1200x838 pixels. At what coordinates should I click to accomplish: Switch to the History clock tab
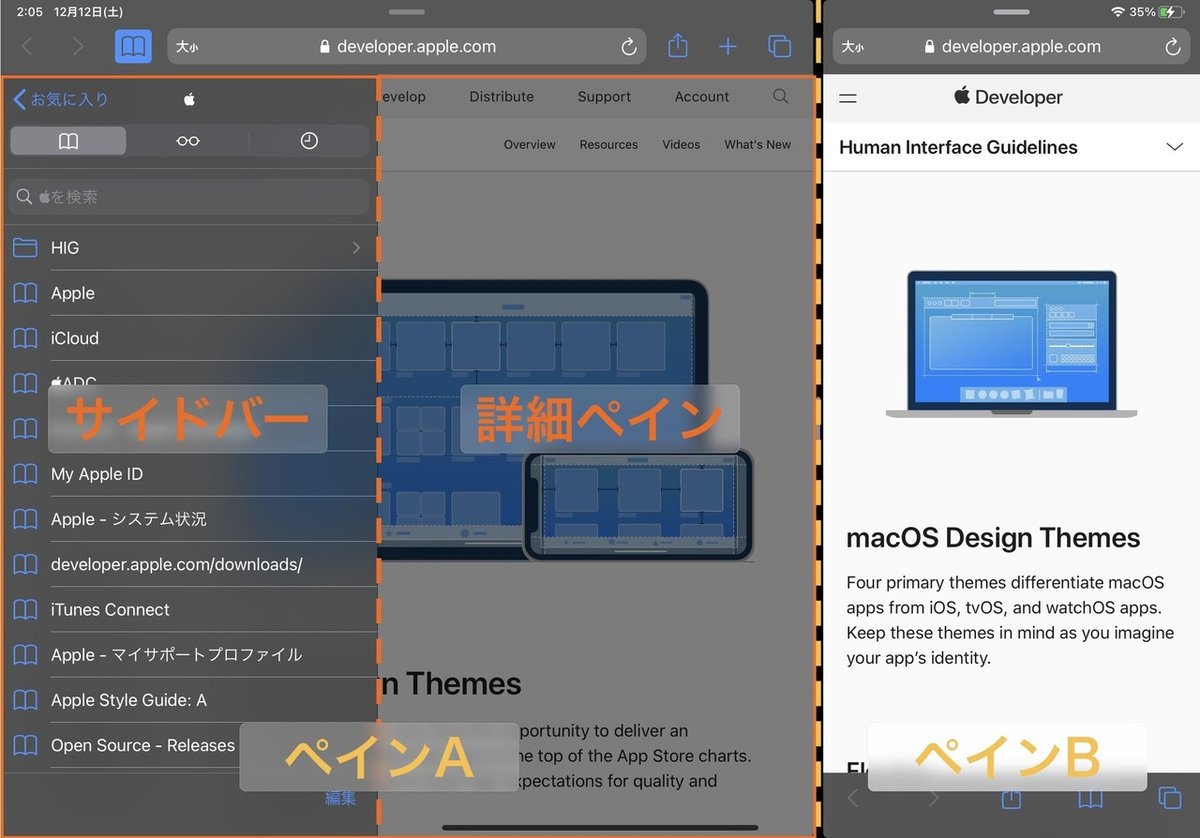309,141
